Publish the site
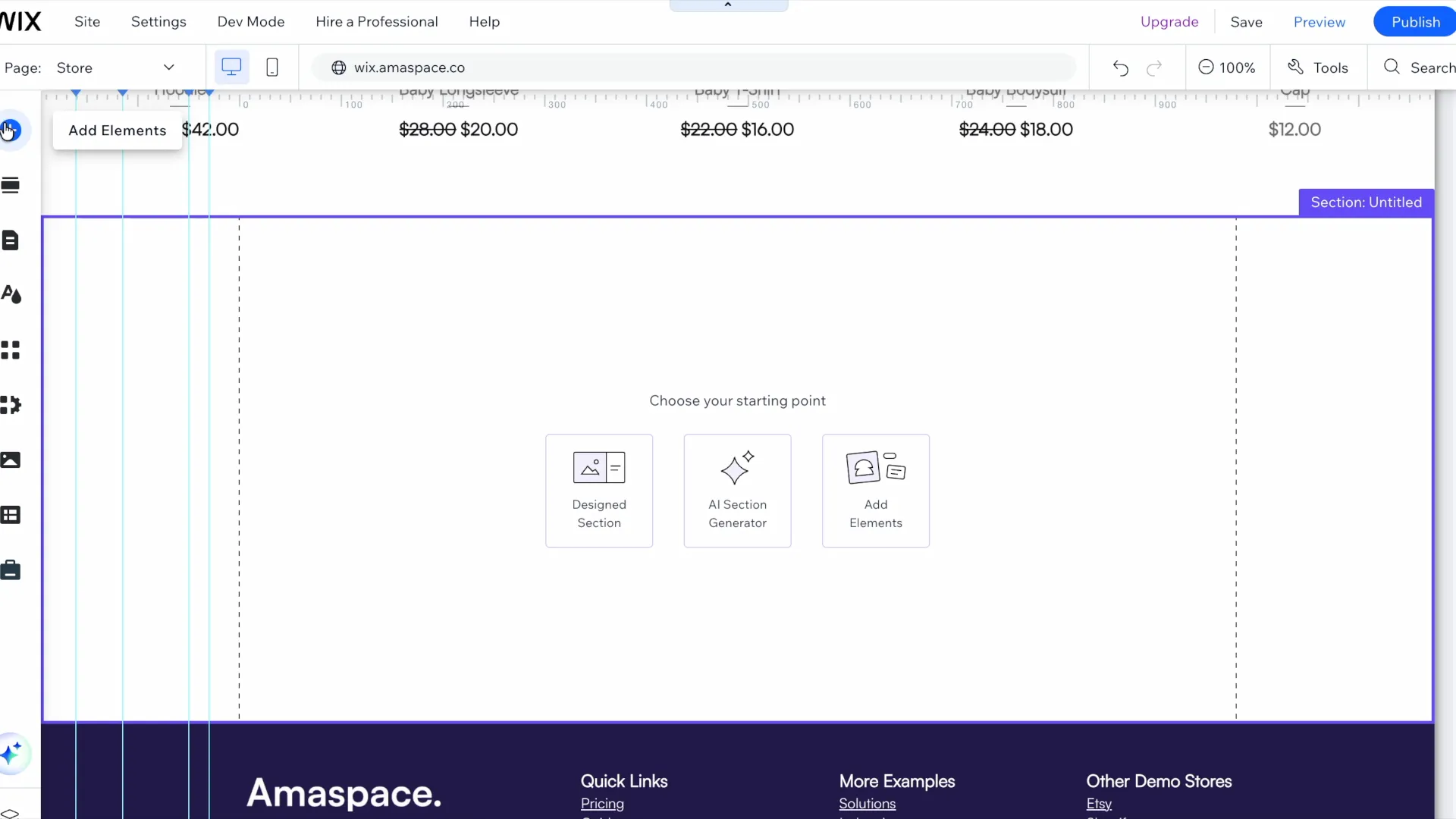The image size is (1456, 819). (x=1415, y=22)
